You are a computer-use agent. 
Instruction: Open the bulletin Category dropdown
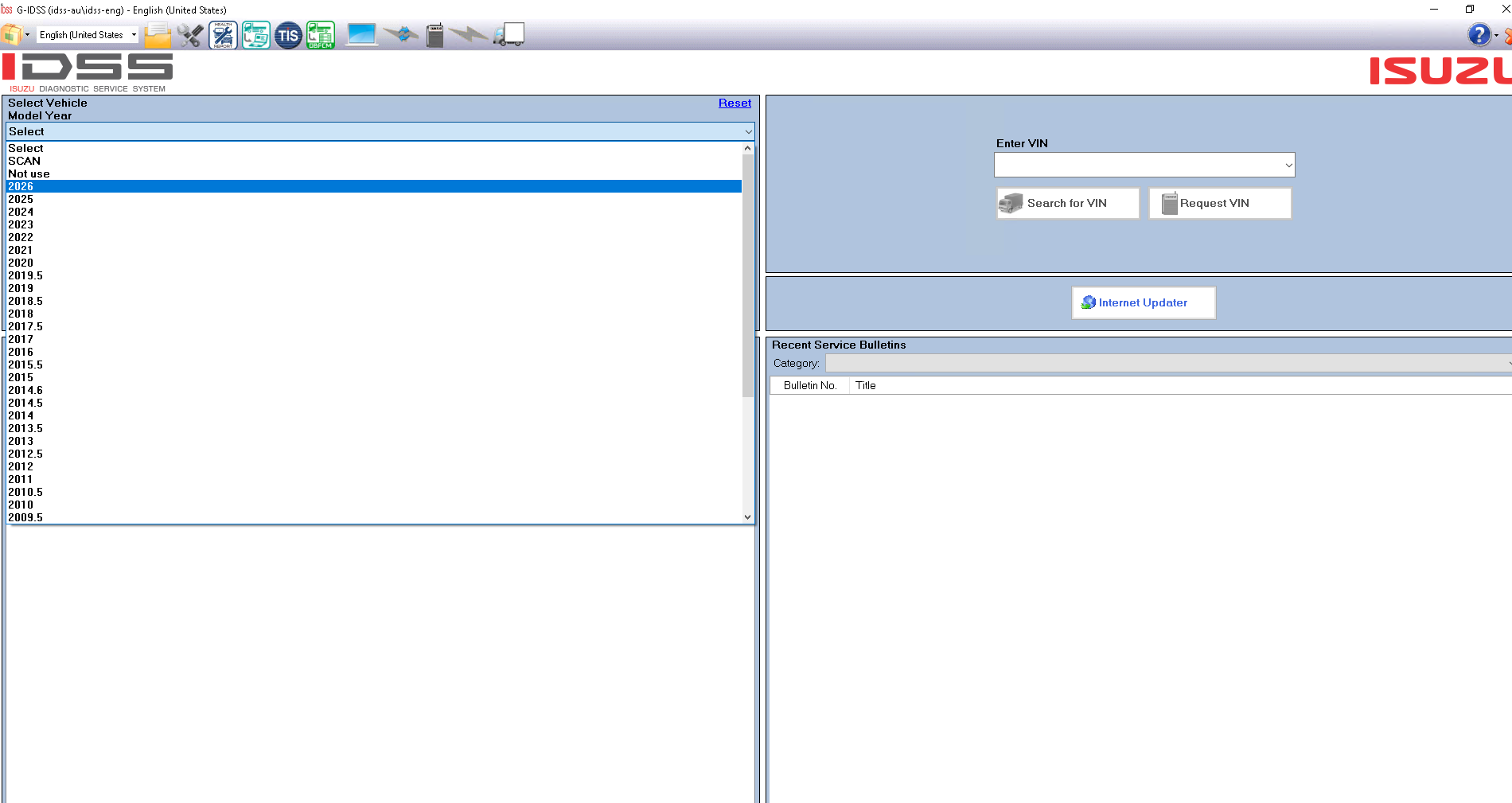[1168, 363]
